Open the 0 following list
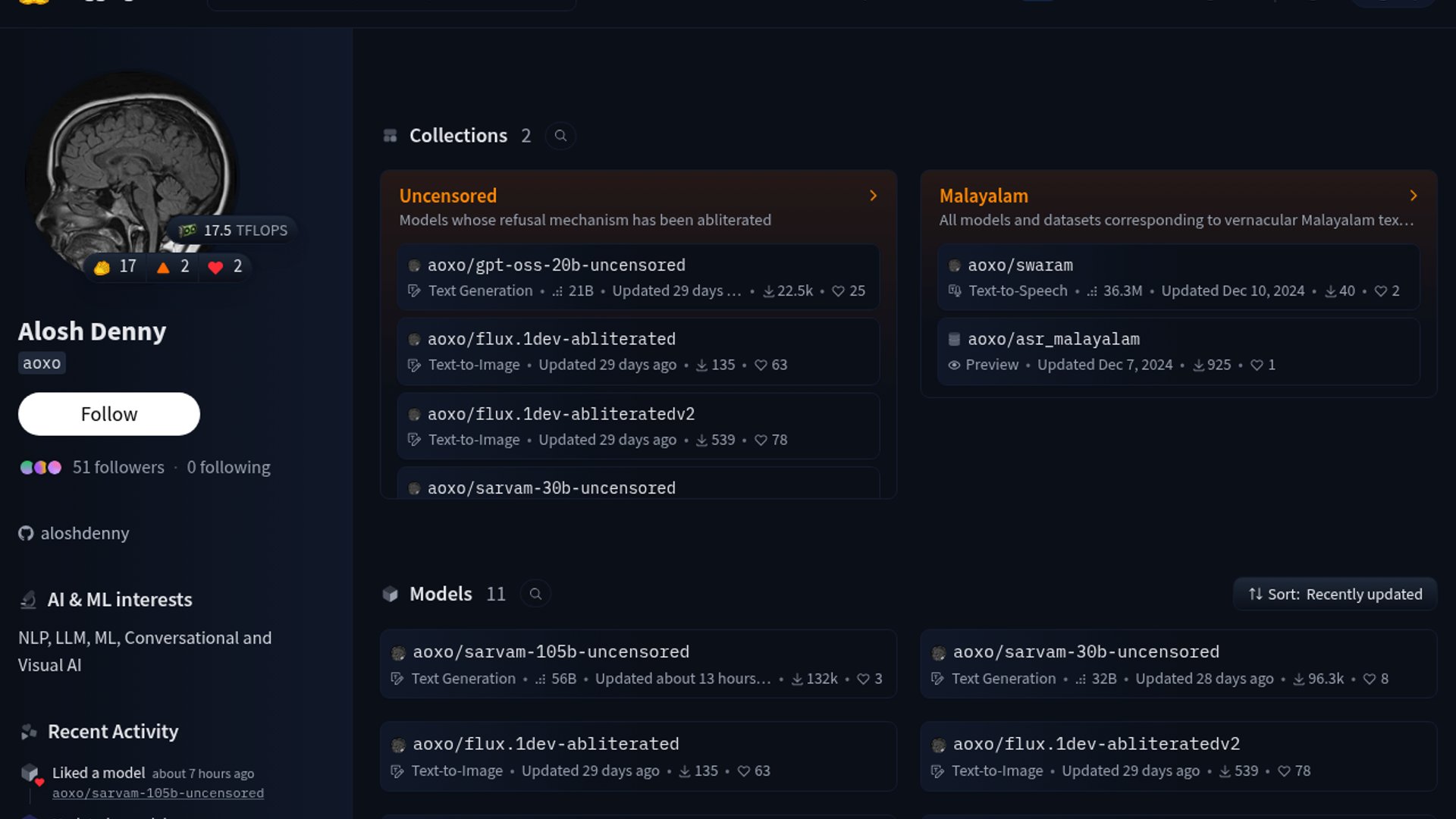The width and height of the screenshot is (1456, 819). pos(228,468)
